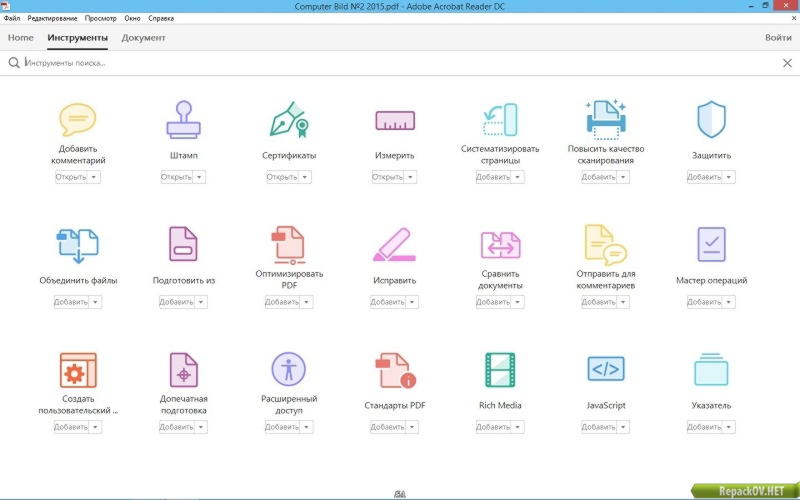Click Добавить button under Стандарты PDF
The image size is (800, 500).
coord(388,427)
